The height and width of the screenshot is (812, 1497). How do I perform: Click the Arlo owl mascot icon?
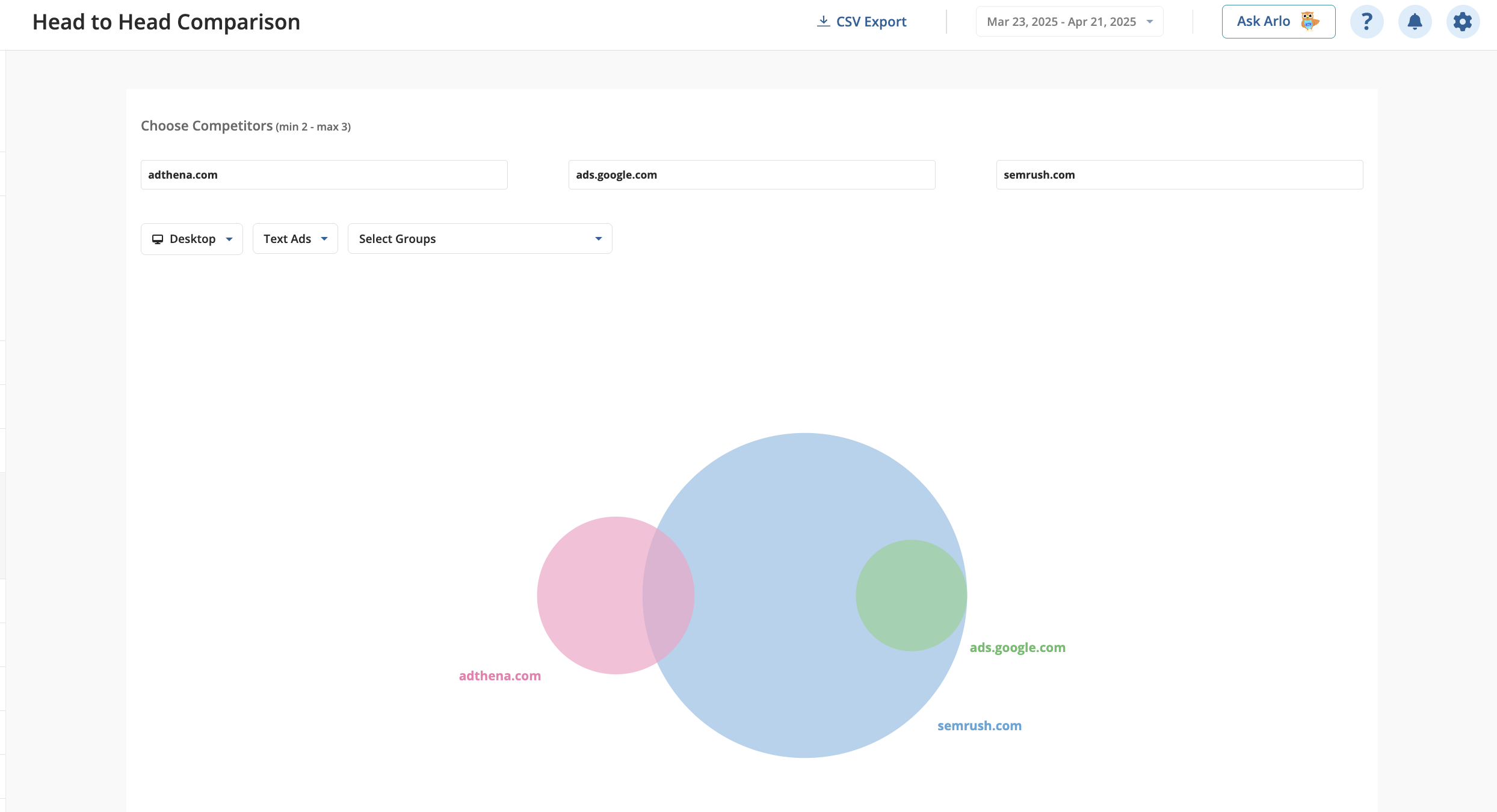pos(1310,21)
